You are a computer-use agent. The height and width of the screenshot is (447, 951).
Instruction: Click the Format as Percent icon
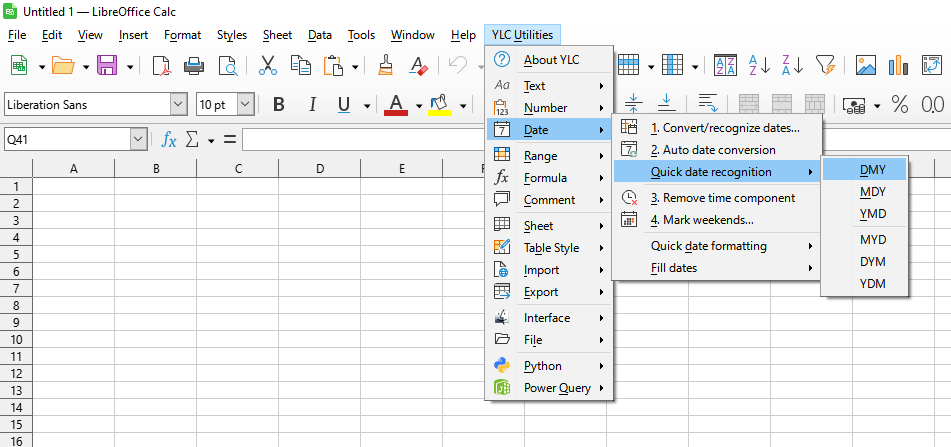click(x=899, y=105)
